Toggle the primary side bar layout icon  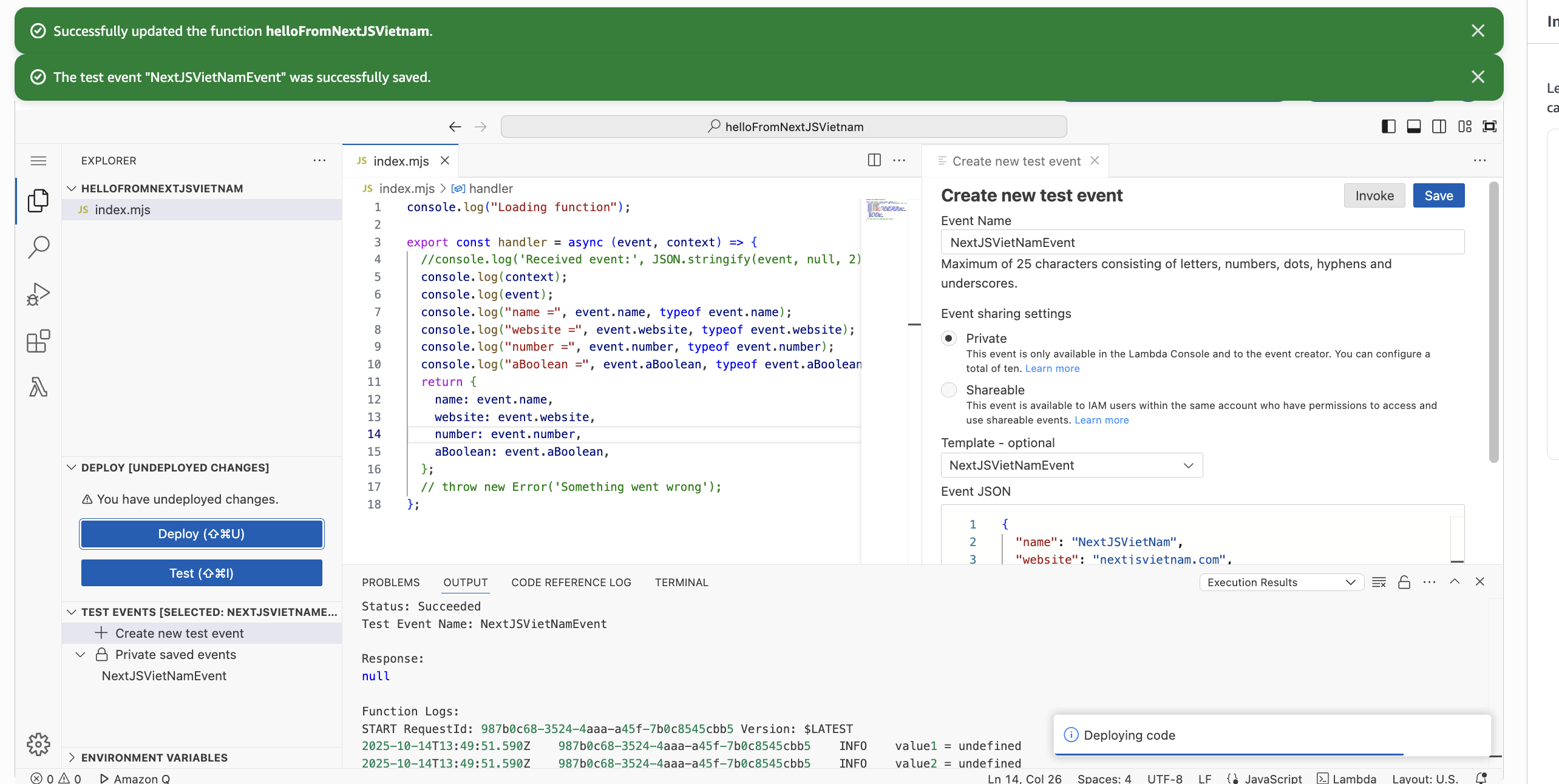(1388, 126)
